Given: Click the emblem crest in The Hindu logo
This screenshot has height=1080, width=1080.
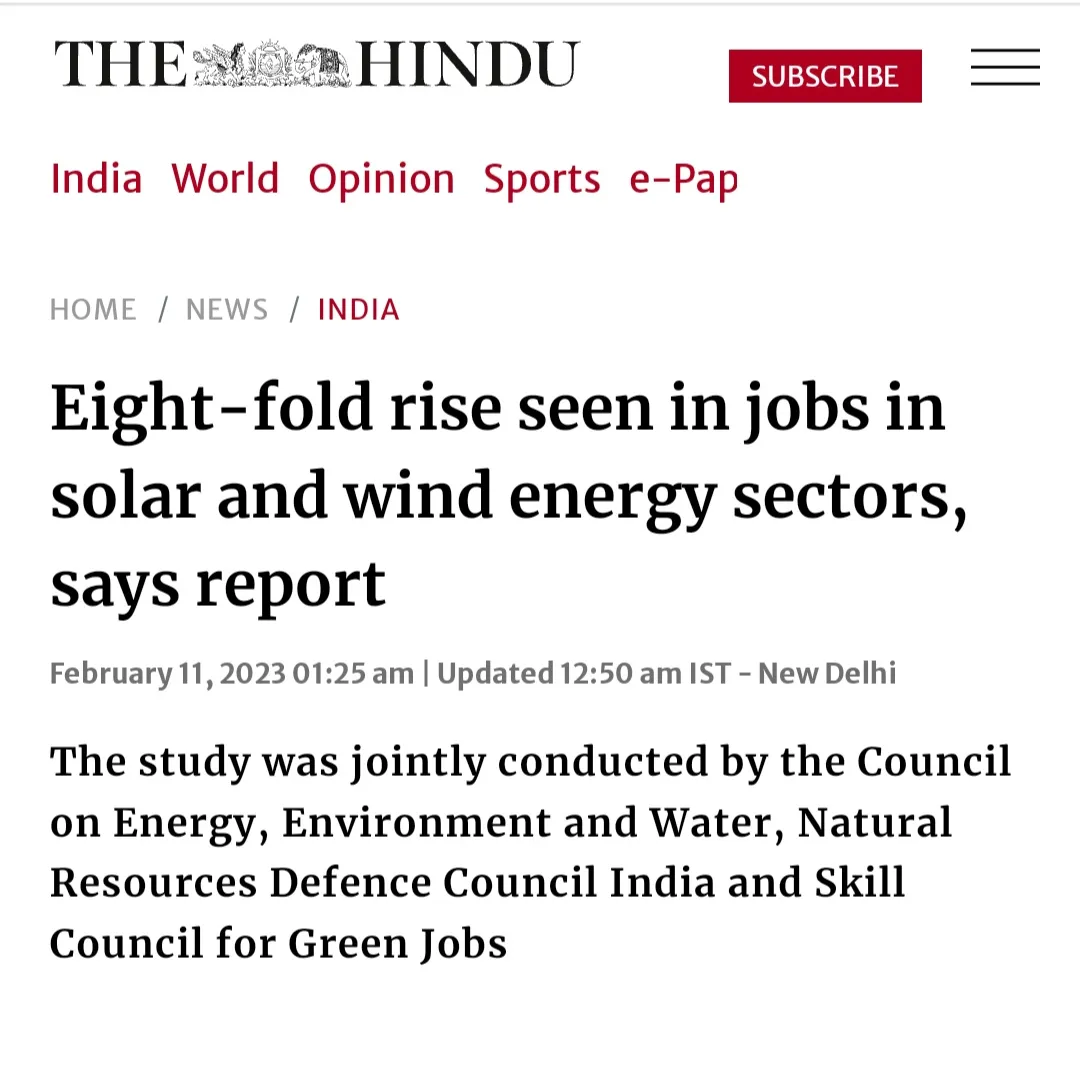Looking at the screenshot, I should point(271,64).
